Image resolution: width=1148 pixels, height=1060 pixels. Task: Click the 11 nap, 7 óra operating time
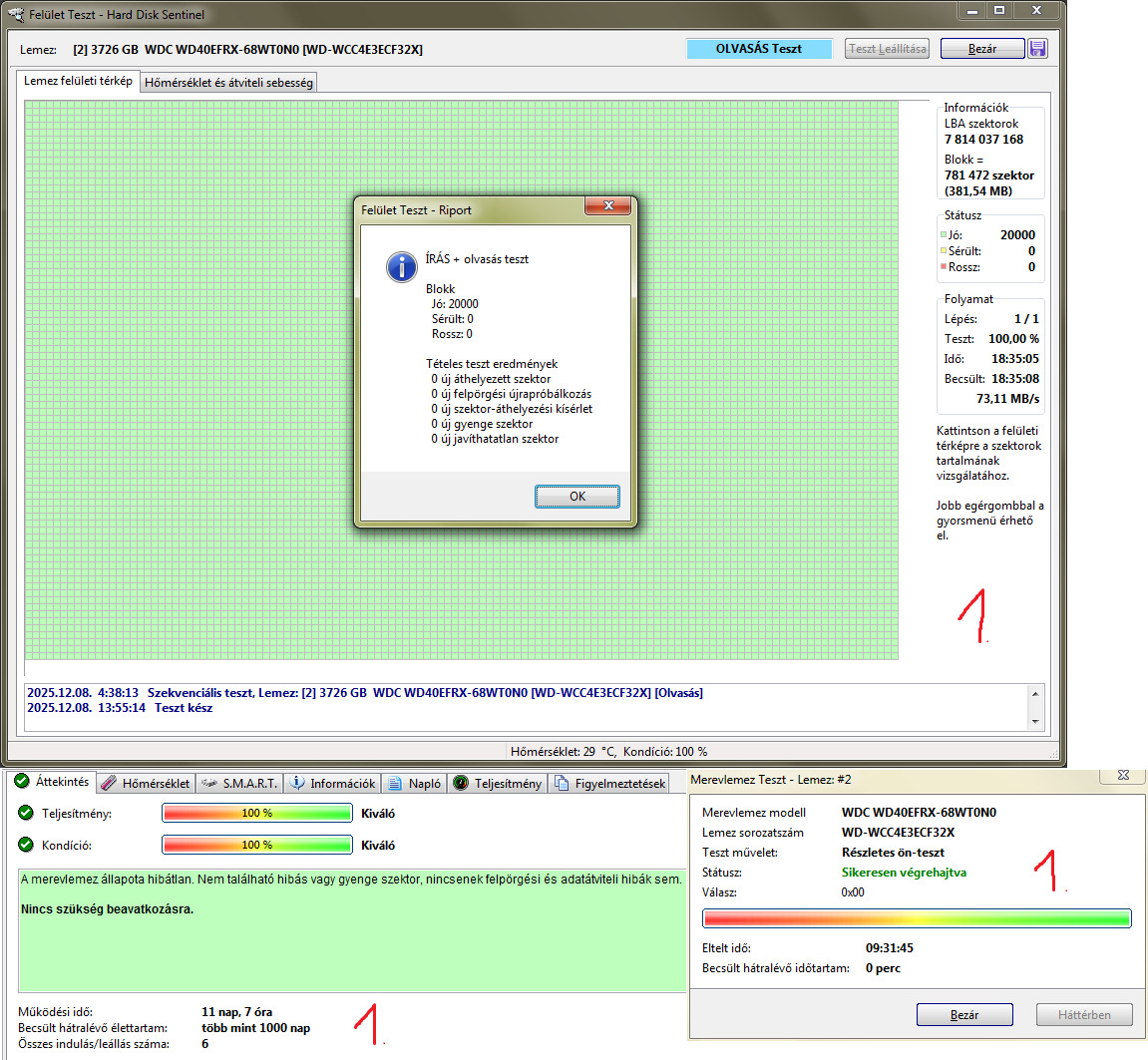236,1012
